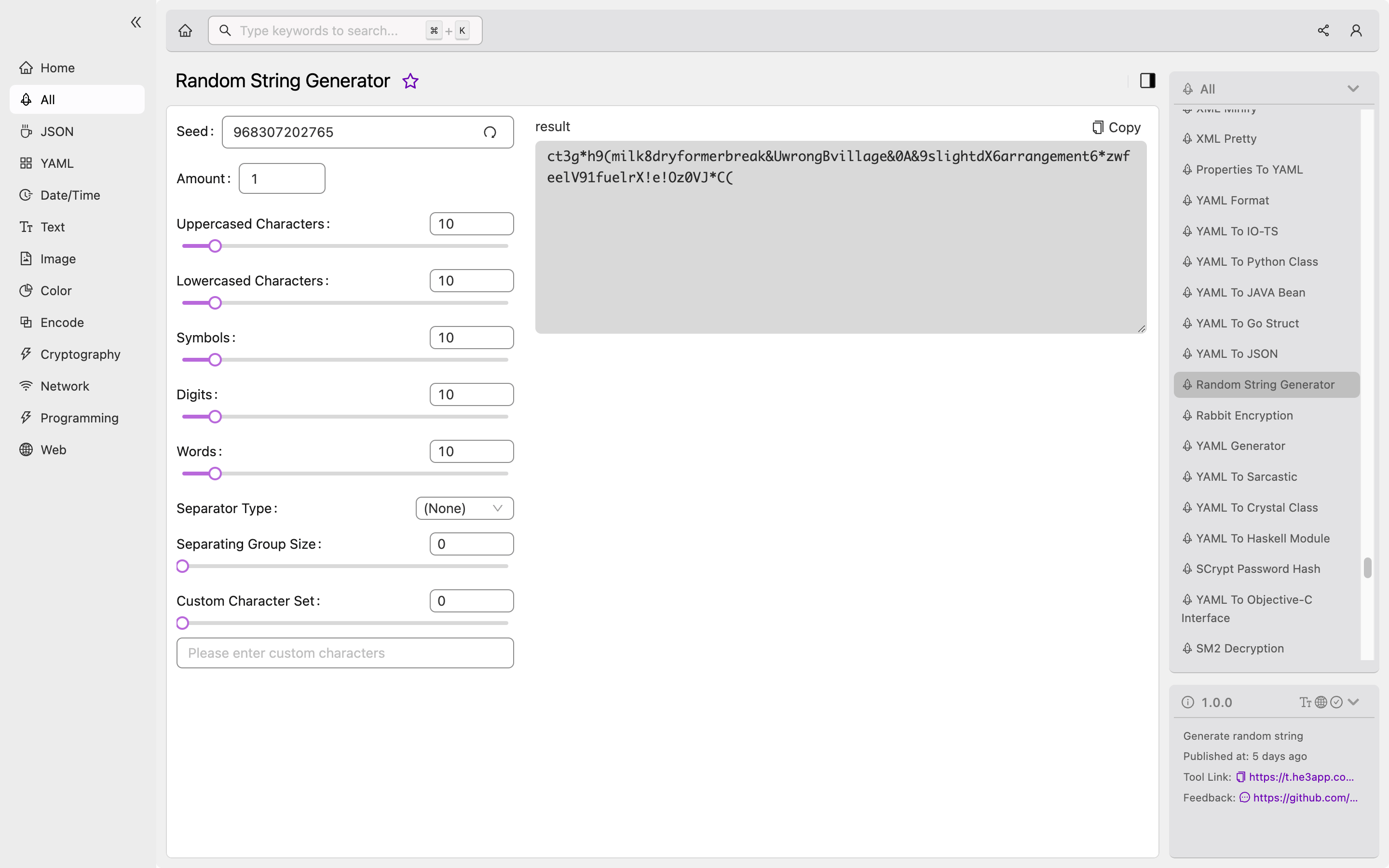Toggle the sidebar collapse arrow button

tap(136, 22)
